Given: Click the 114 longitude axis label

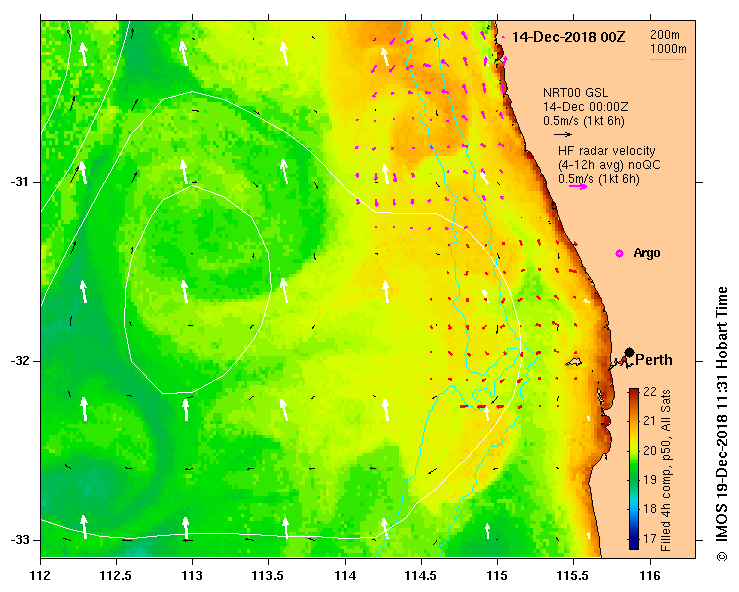Looking at the screenshot, I should 345,576.
